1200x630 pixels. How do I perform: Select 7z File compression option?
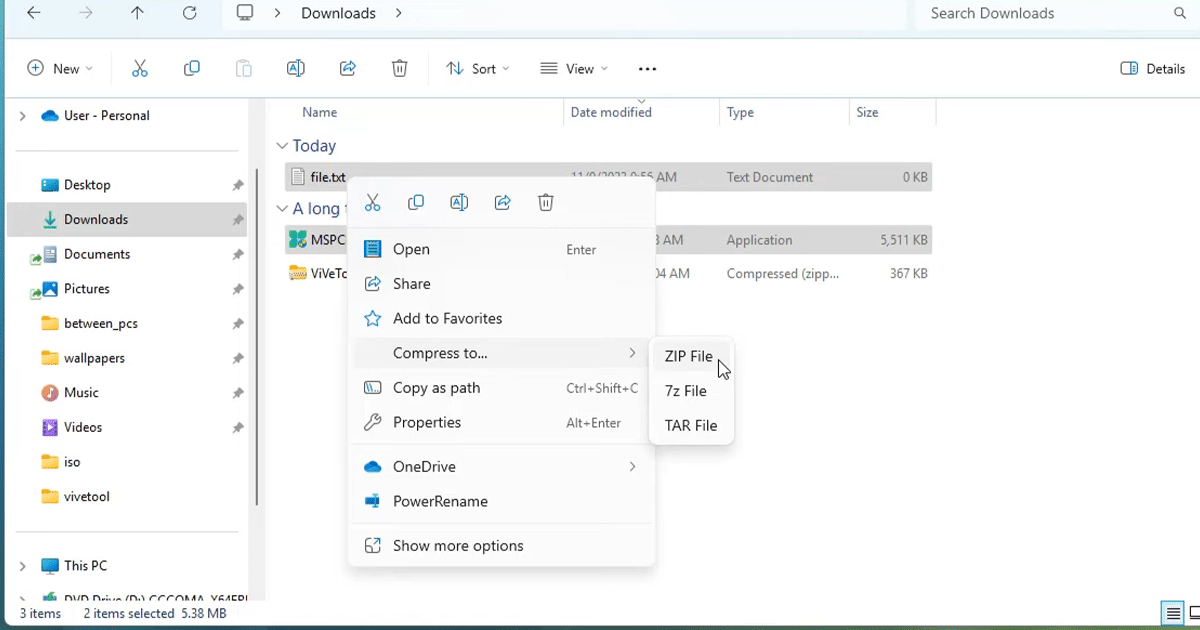(686, 391)
